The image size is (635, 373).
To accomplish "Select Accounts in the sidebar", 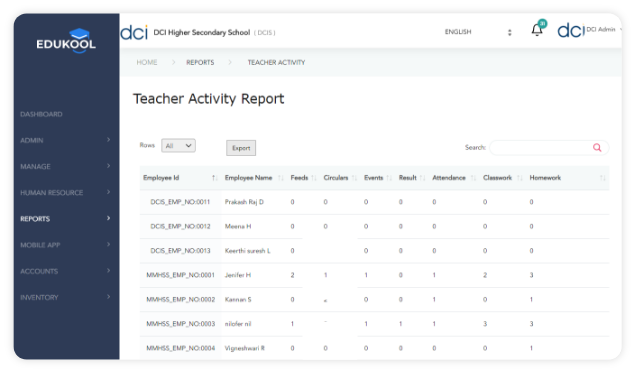I will 39,271.
